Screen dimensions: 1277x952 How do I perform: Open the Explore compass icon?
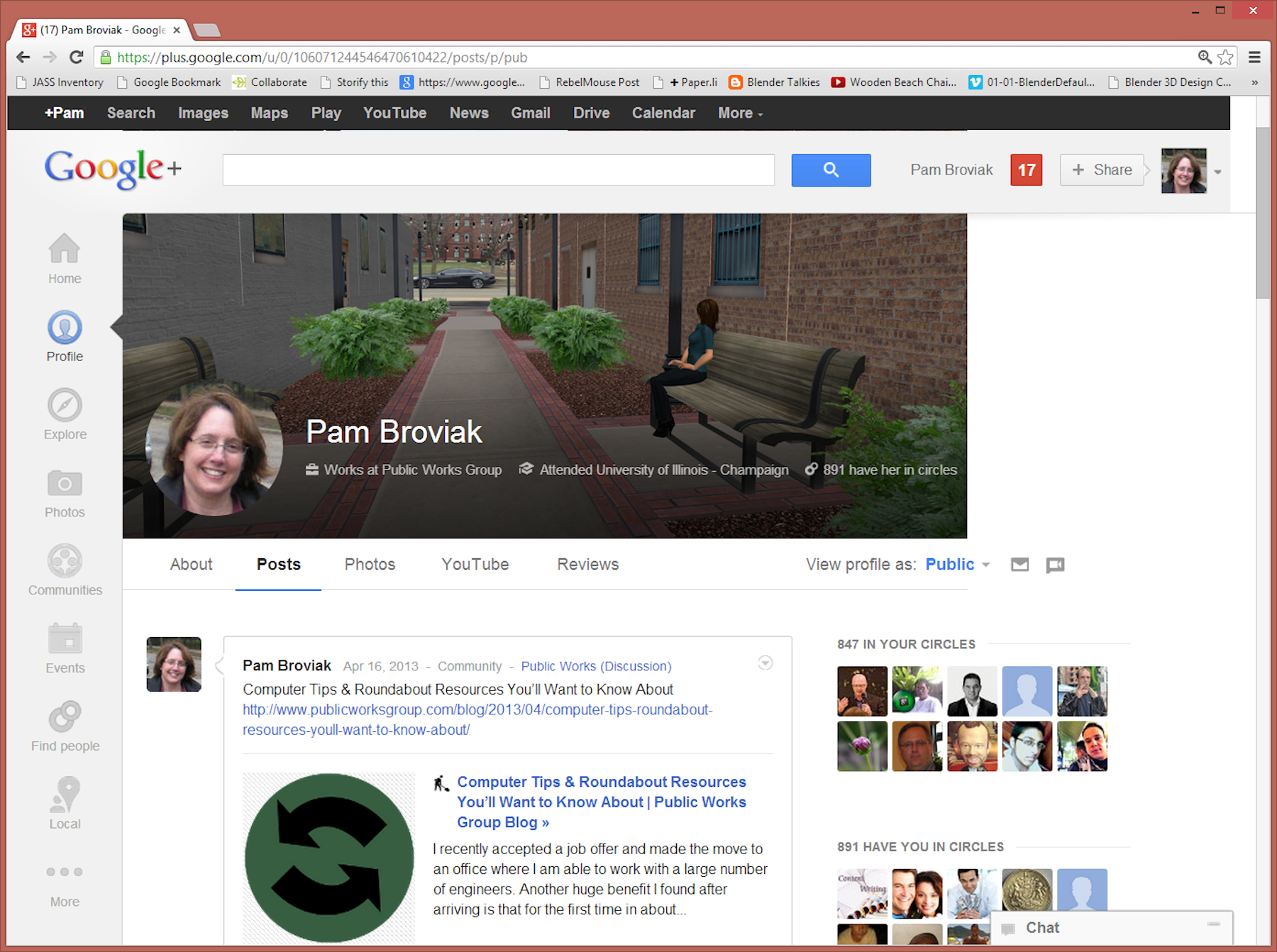coord(65,405)
